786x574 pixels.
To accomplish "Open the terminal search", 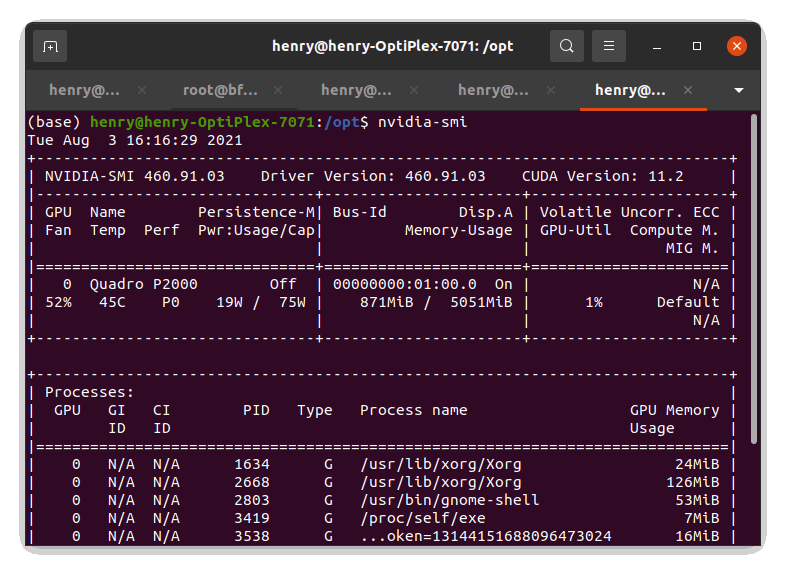I will (x=566, y=46).
